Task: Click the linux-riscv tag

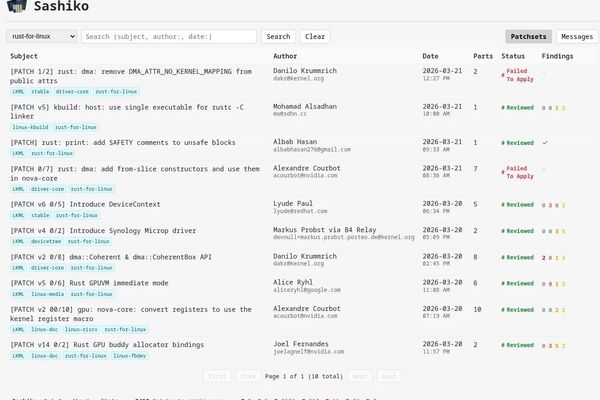Action: tap(81, 329)
